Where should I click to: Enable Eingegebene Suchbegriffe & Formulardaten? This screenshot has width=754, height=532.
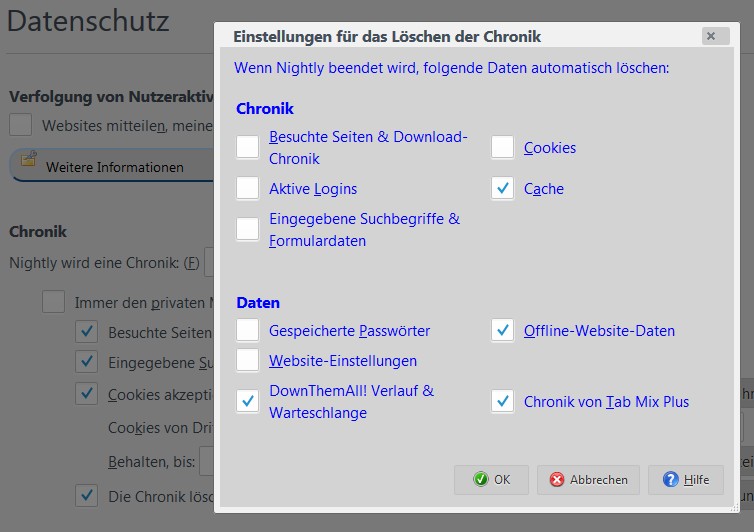click(248, 229)
